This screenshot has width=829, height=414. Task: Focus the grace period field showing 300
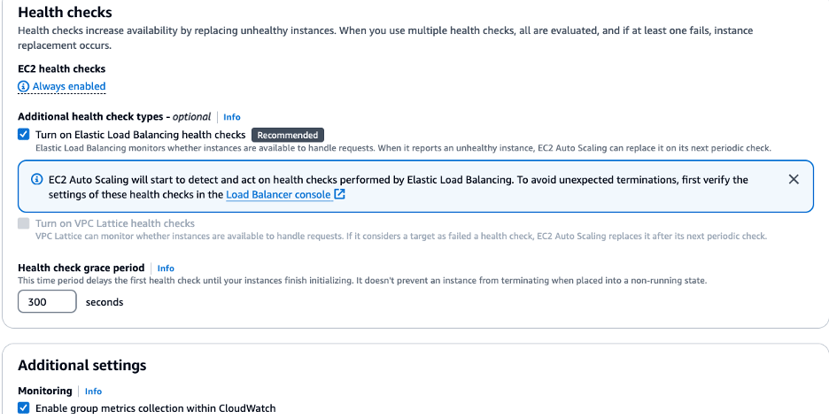point(47,302)
